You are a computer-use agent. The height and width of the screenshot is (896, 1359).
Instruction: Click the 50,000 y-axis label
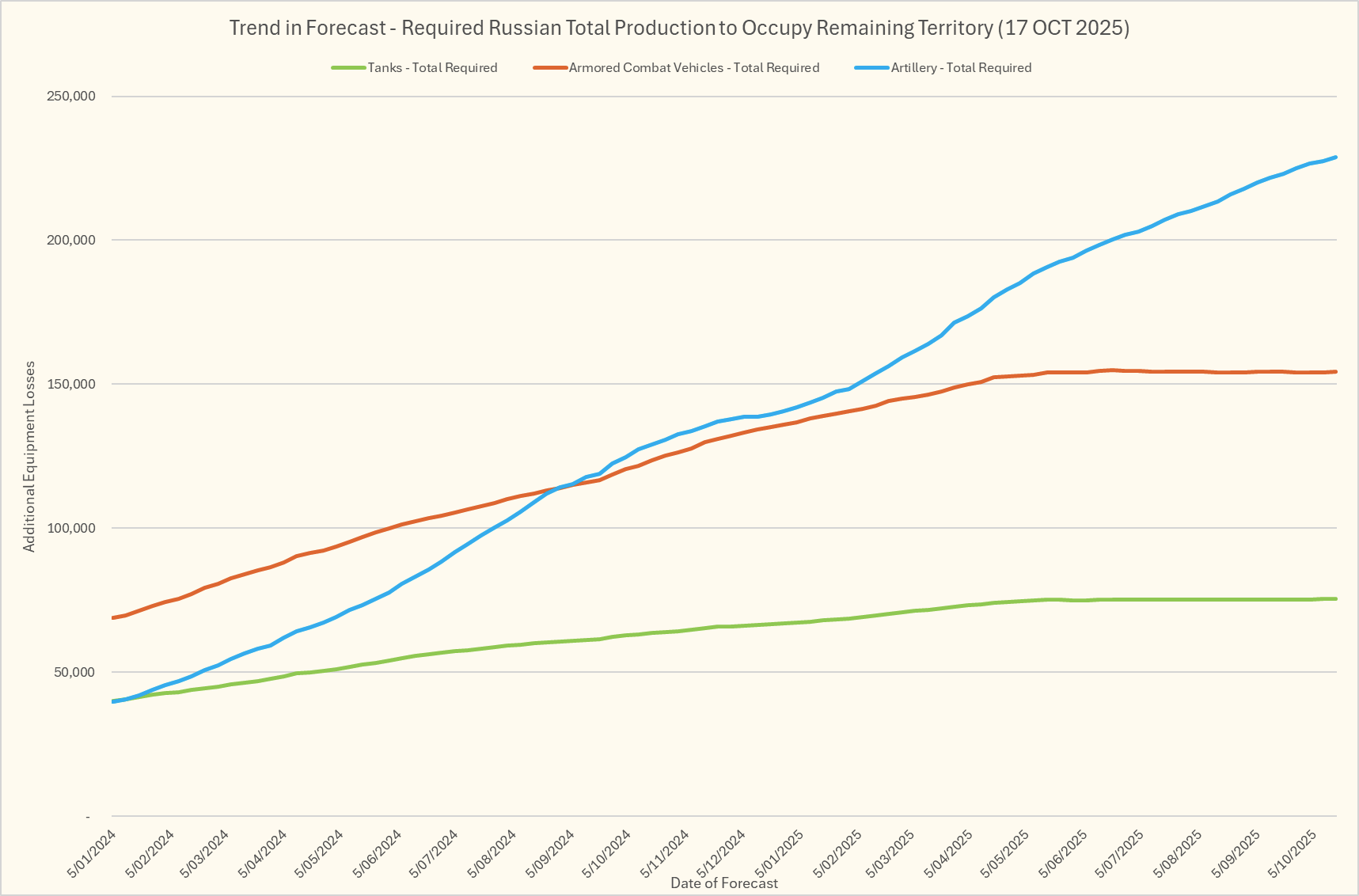pos(74,673)
